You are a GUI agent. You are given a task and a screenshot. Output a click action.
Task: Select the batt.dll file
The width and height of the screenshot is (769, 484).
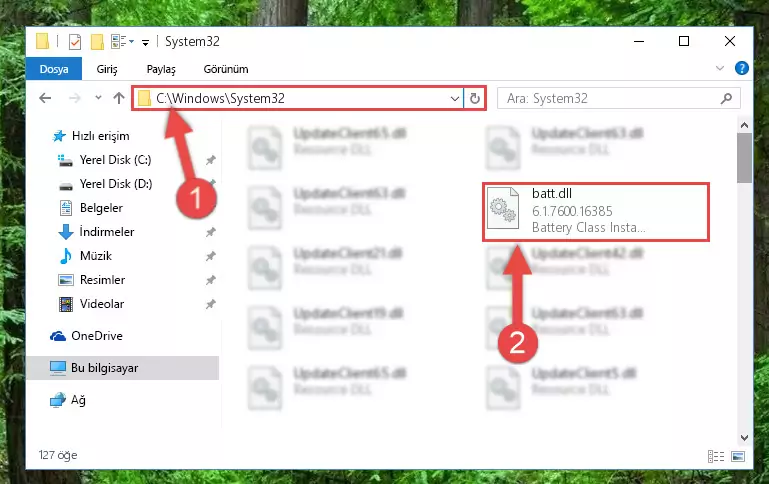click(x=596, y=211)
